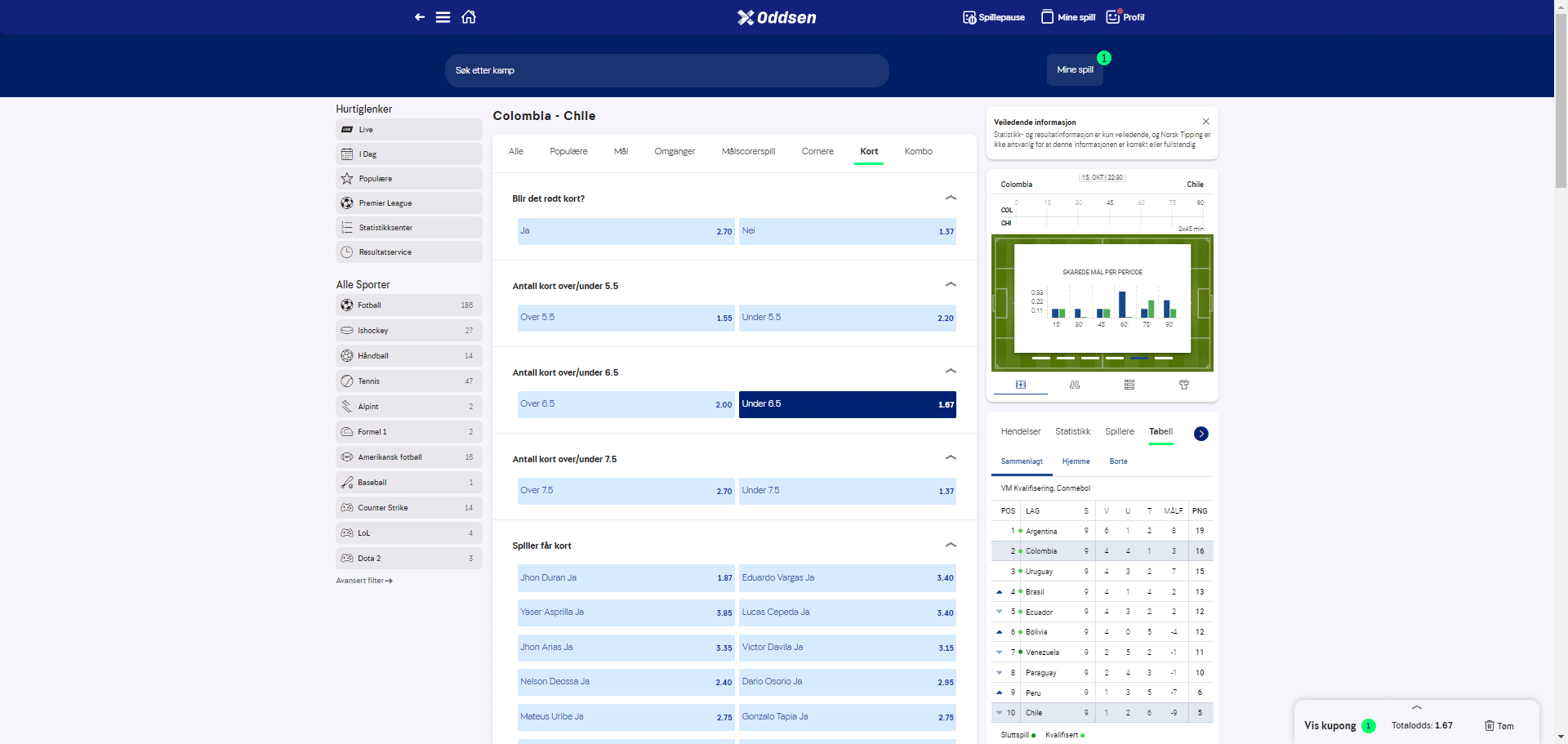
Task: Close the Veiledende informasjon notice
Action: click(1206, 122)
